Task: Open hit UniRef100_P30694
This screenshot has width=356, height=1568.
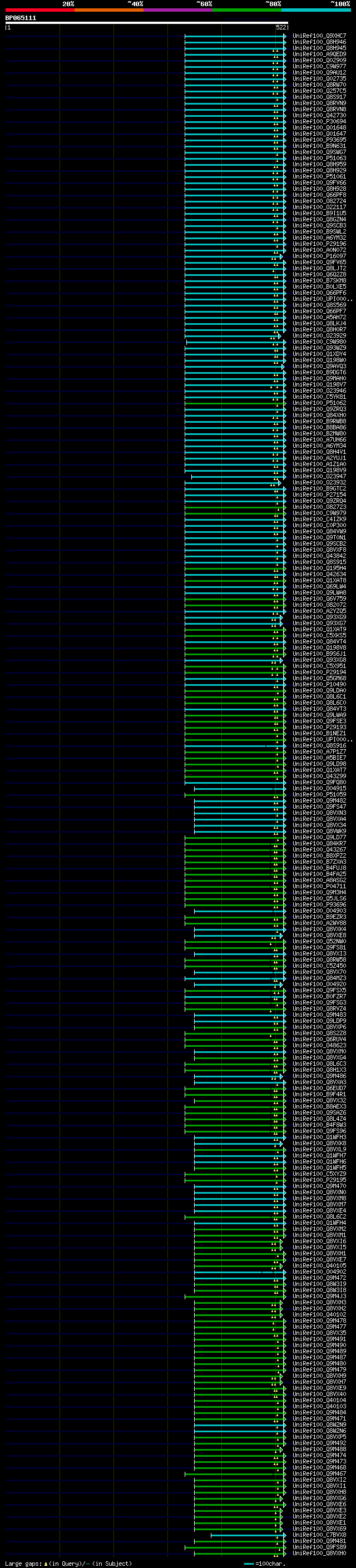Action: coord(319,122)
